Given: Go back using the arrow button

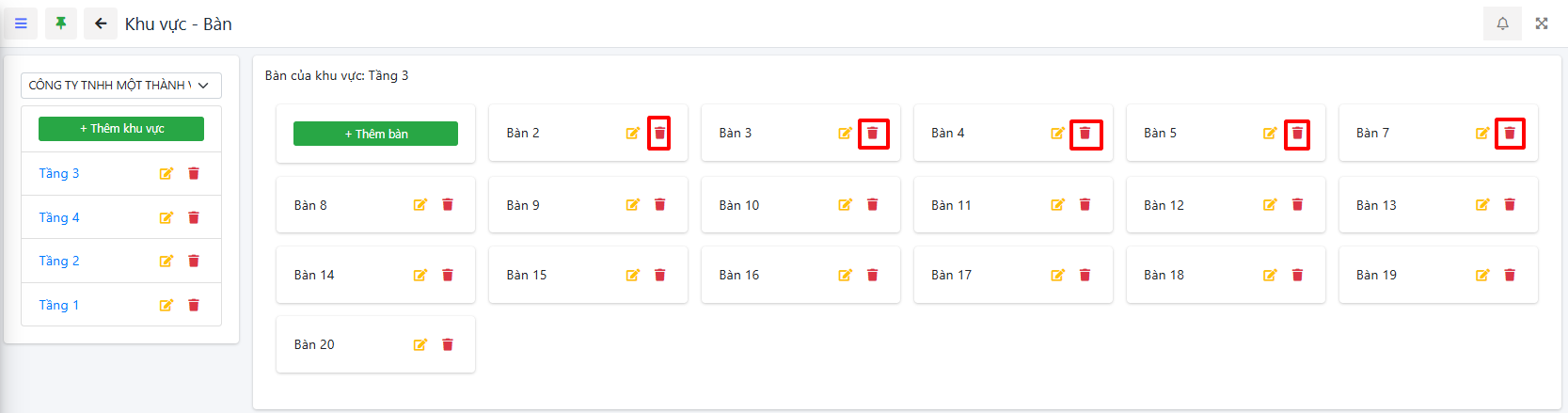Looking at the screenshot, I should click(x=101, y=24).
